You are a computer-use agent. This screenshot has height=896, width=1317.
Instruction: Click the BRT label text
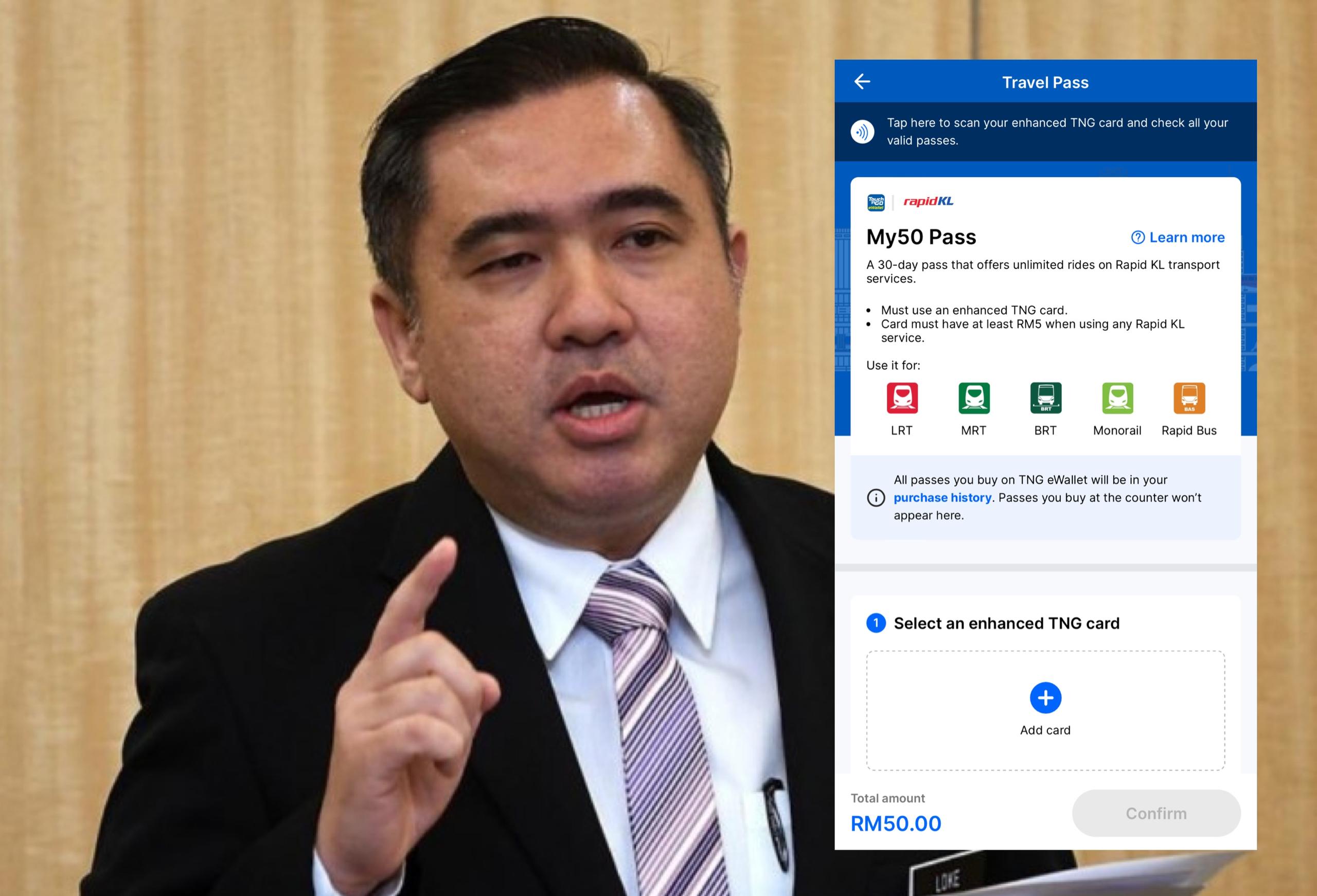[1045, 431]
